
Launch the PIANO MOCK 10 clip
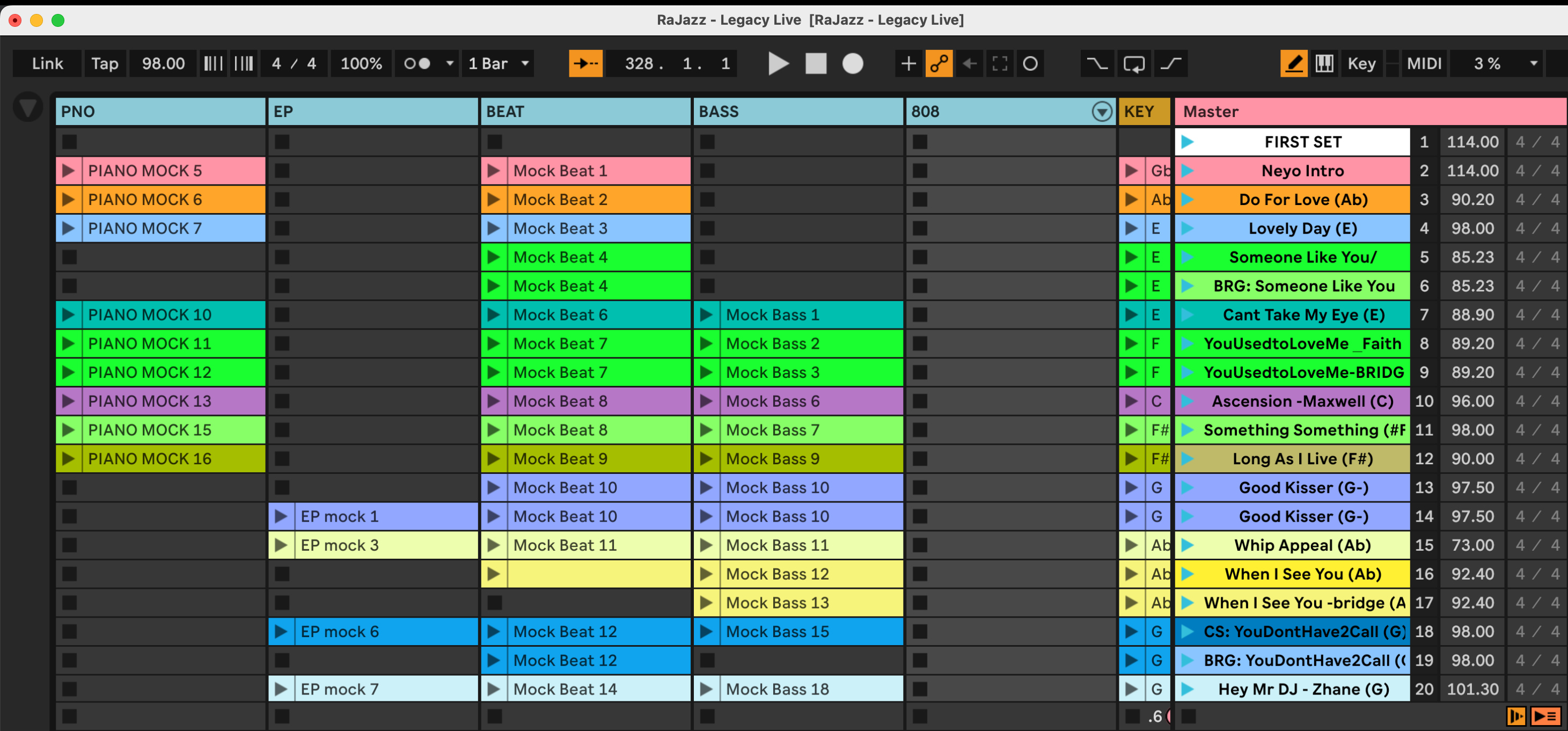(x=69, y=315)
